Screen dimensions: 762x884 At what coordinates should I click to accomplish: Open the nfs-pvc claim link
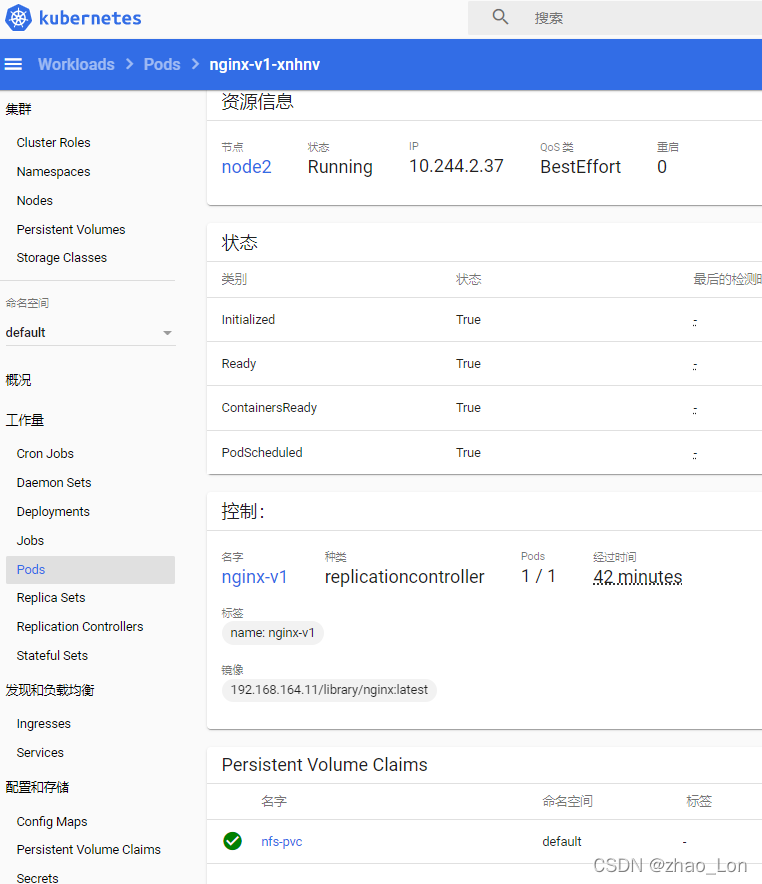click(281, 841)
